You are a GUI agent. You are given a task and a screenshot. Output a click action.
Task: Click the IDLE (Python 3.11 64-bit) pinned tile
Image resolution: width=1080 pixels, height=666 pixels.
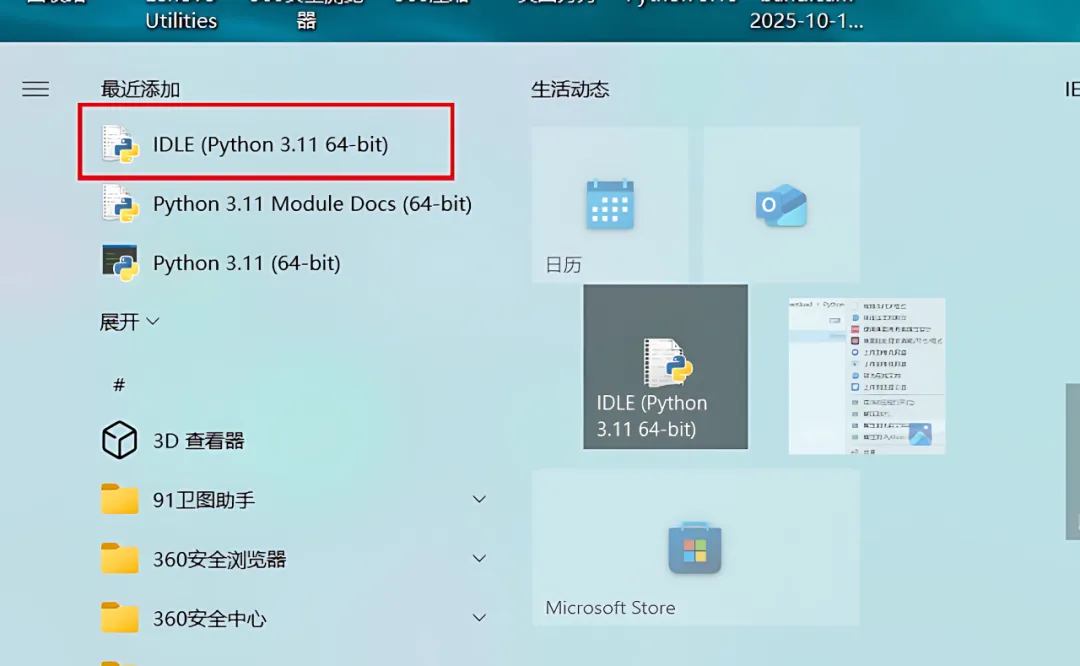(x=665, y=366)
